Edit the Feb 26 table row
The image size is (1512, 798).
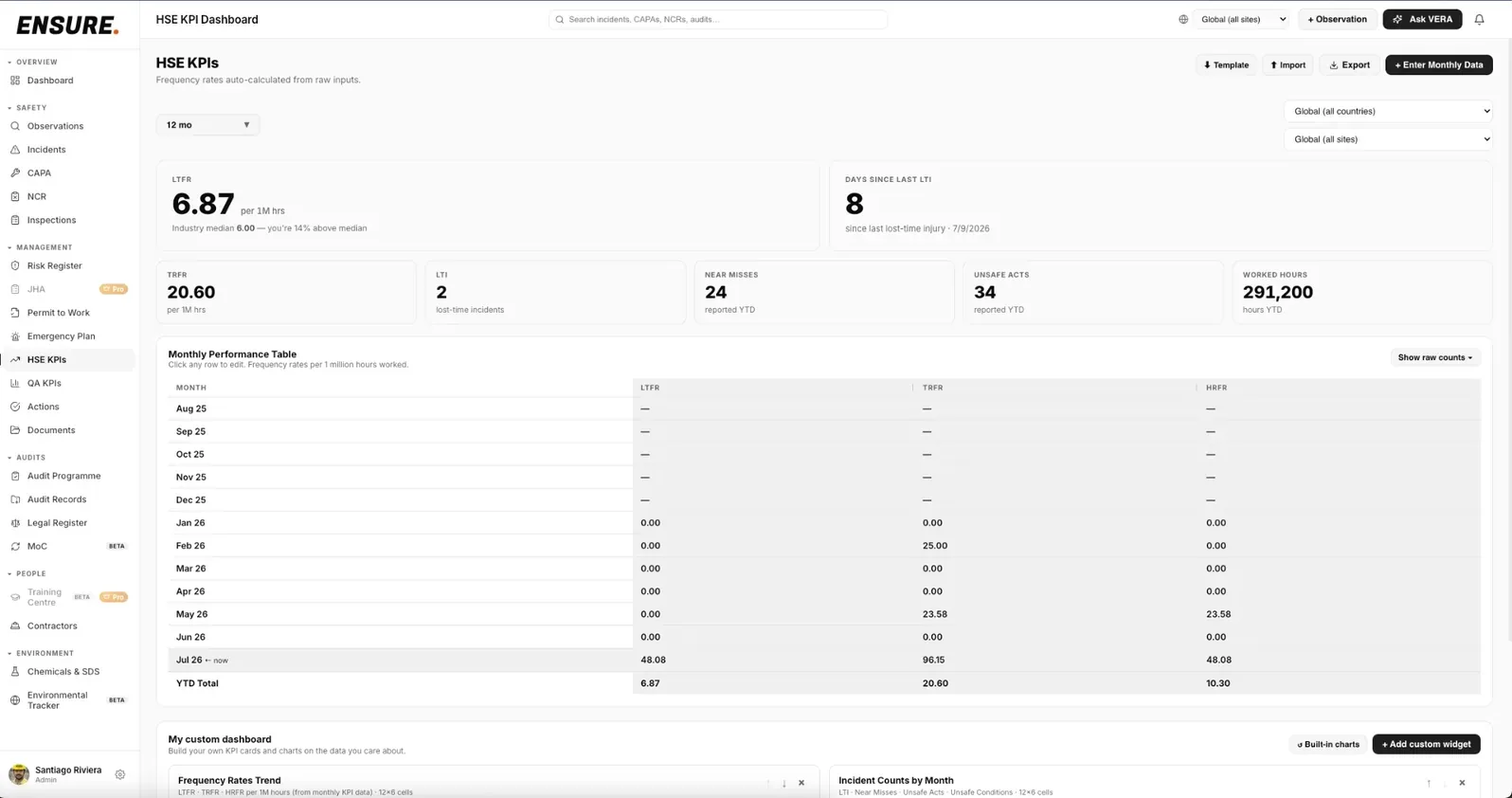pyautogui.click(x=824, y=546)
